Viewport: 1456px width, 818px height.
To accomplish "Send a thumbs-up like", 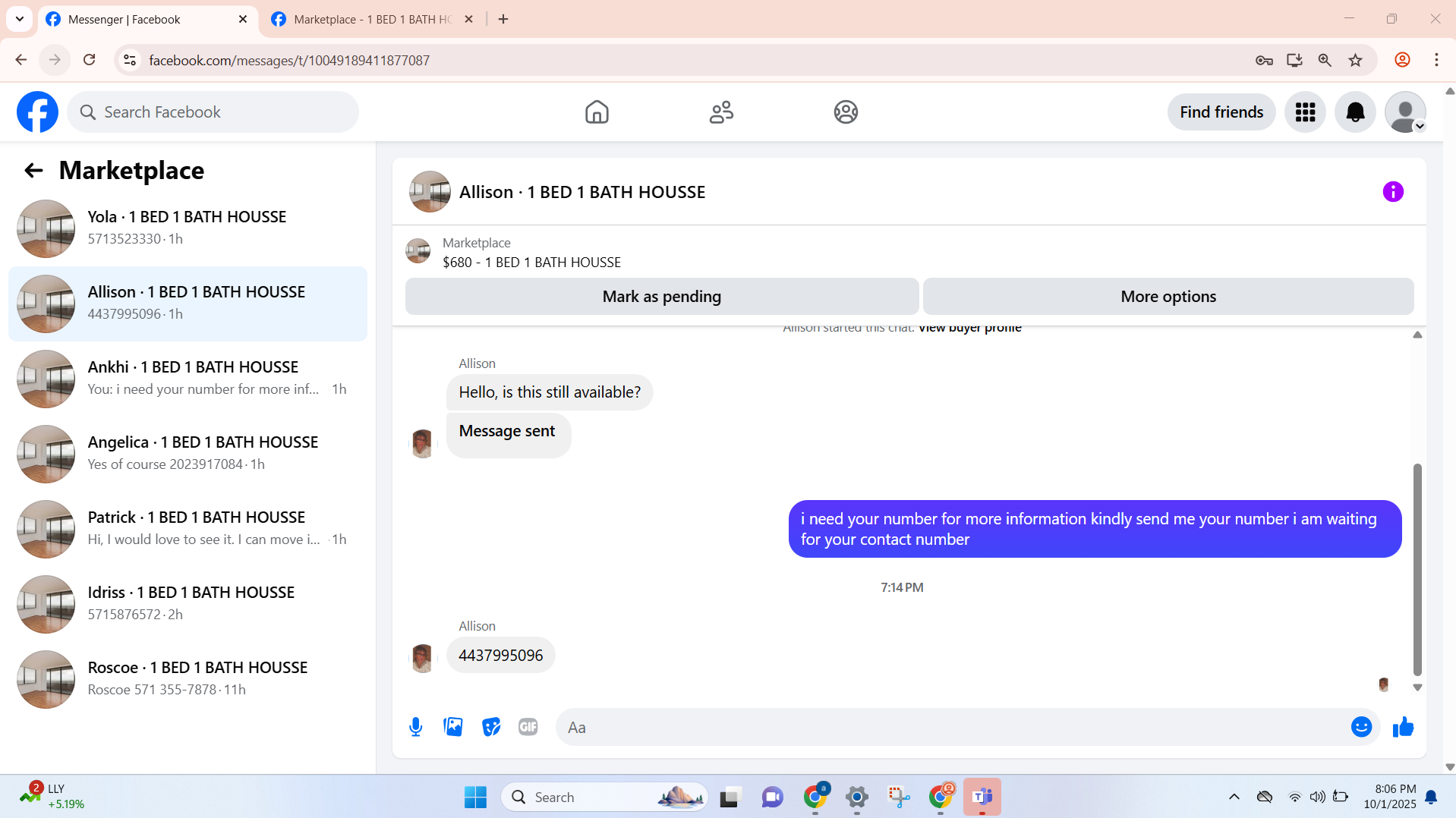I will point(1403,727).
